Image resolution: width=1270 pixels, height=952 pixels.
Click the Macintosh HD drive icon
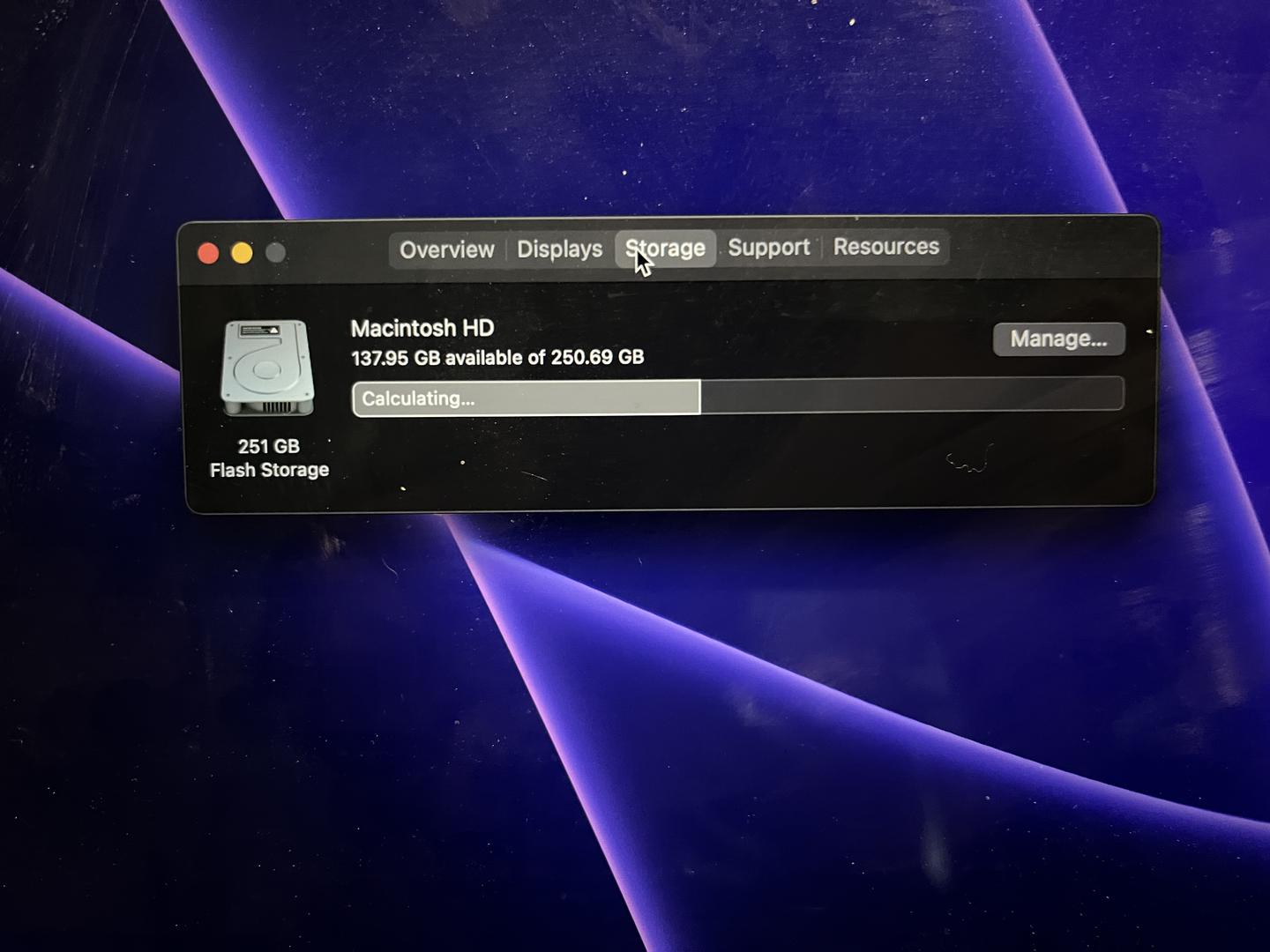pyautogui.click(x=267, y=368)
